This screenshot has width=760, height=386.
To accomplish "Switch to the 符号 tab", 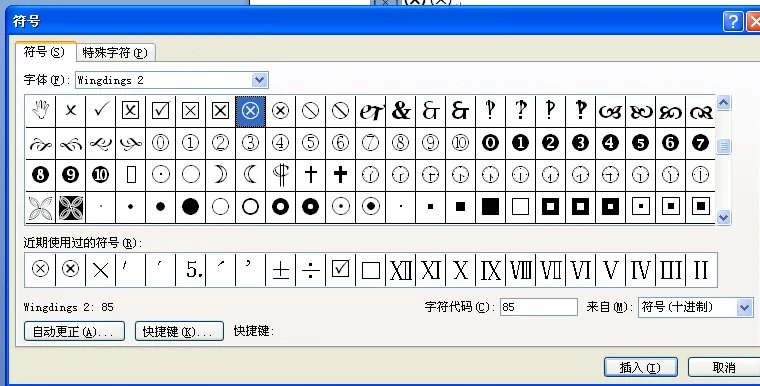I will (x=45, y=51).
